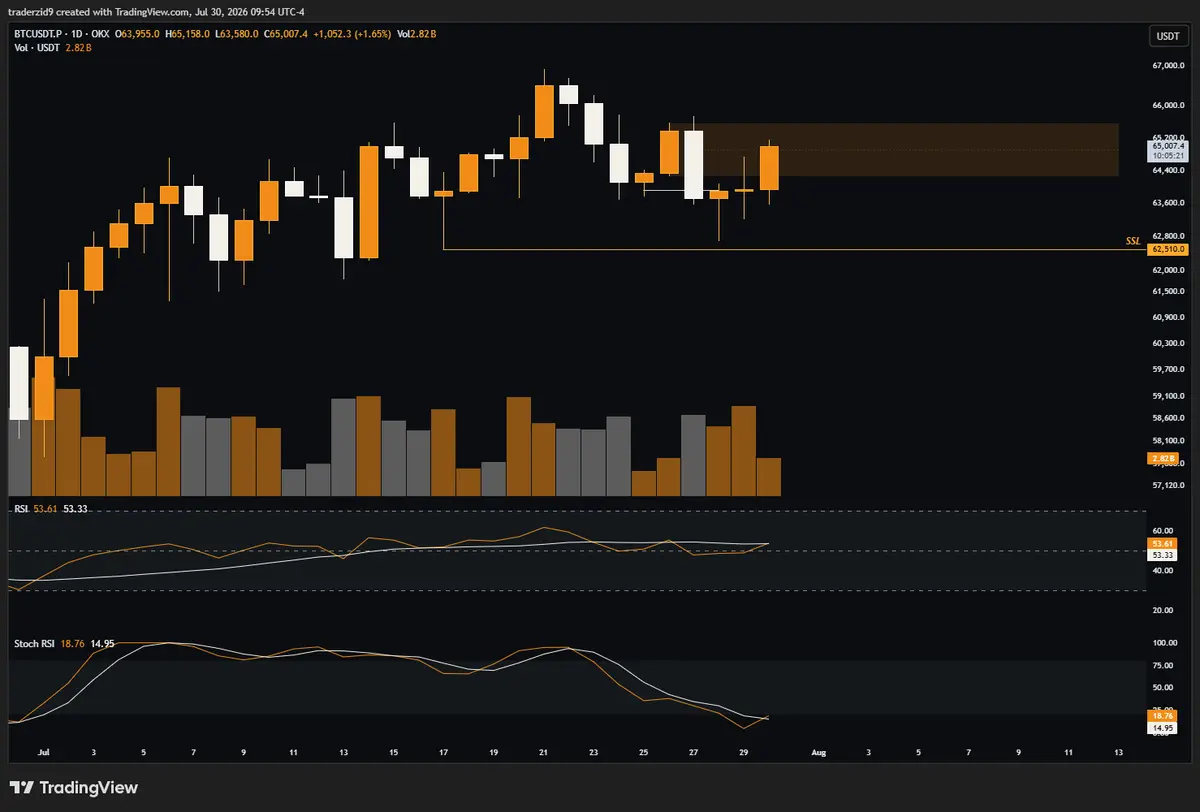Viewport: 1200px width, 812px height.
Task: Click the current price tag with countdown 10:05:21
Action: pos(1168,150)
